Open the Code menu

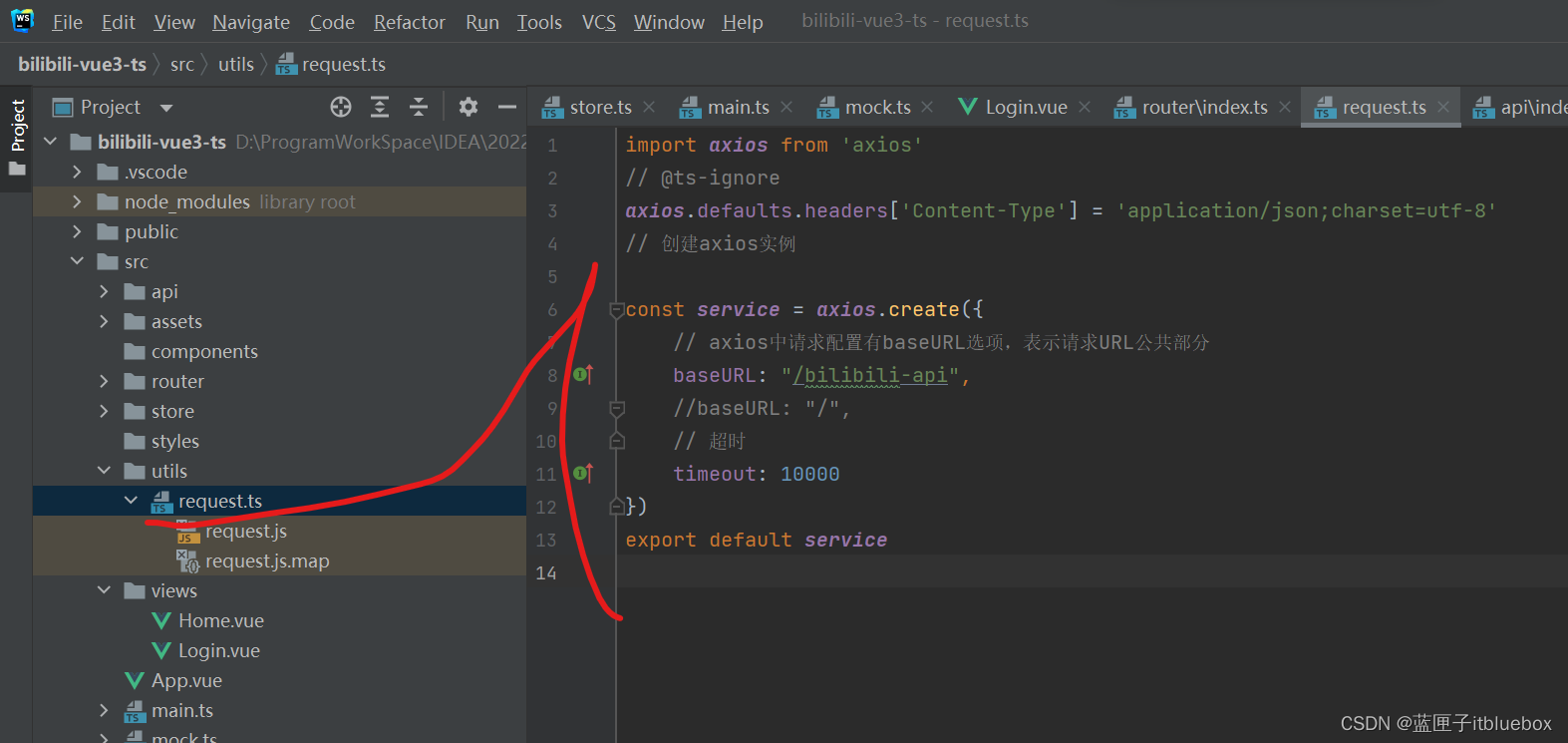(x=332, y=22)
